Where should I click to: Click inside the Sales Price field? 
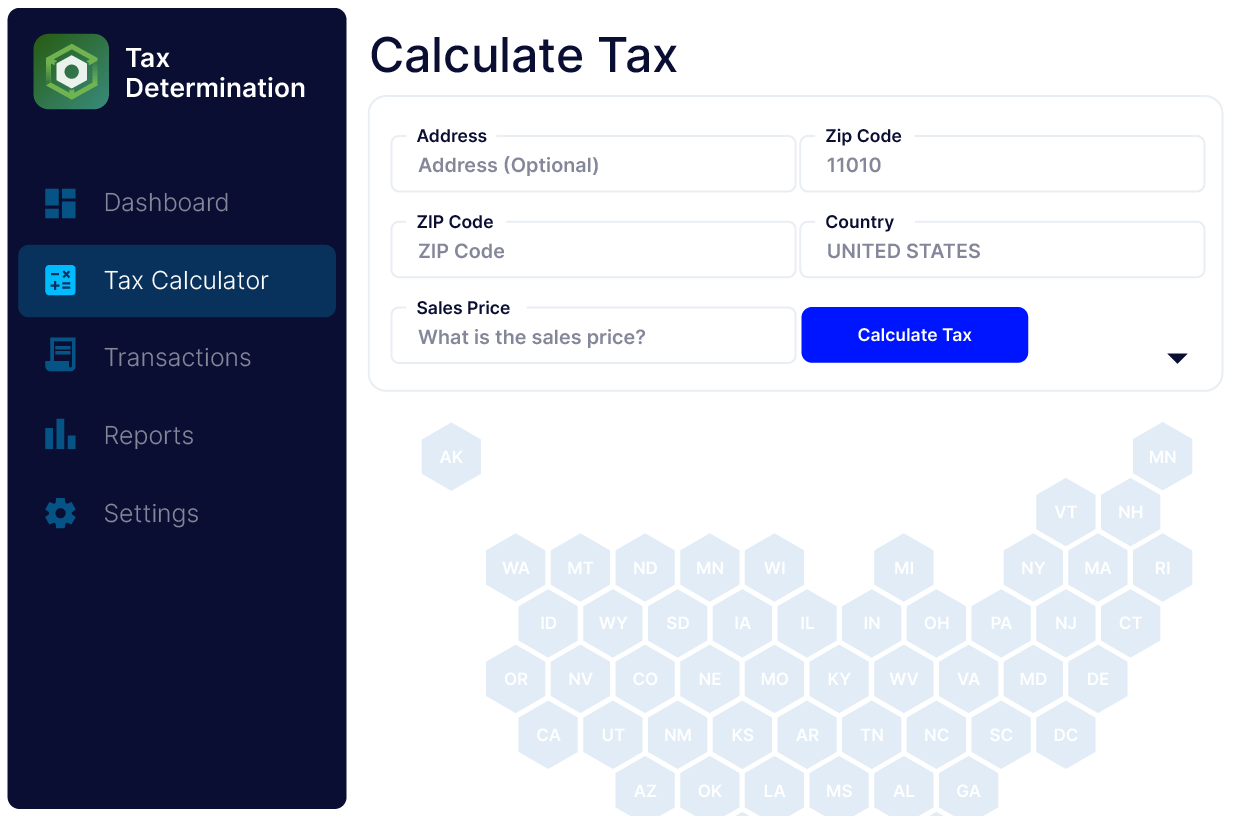pos(592,335)
